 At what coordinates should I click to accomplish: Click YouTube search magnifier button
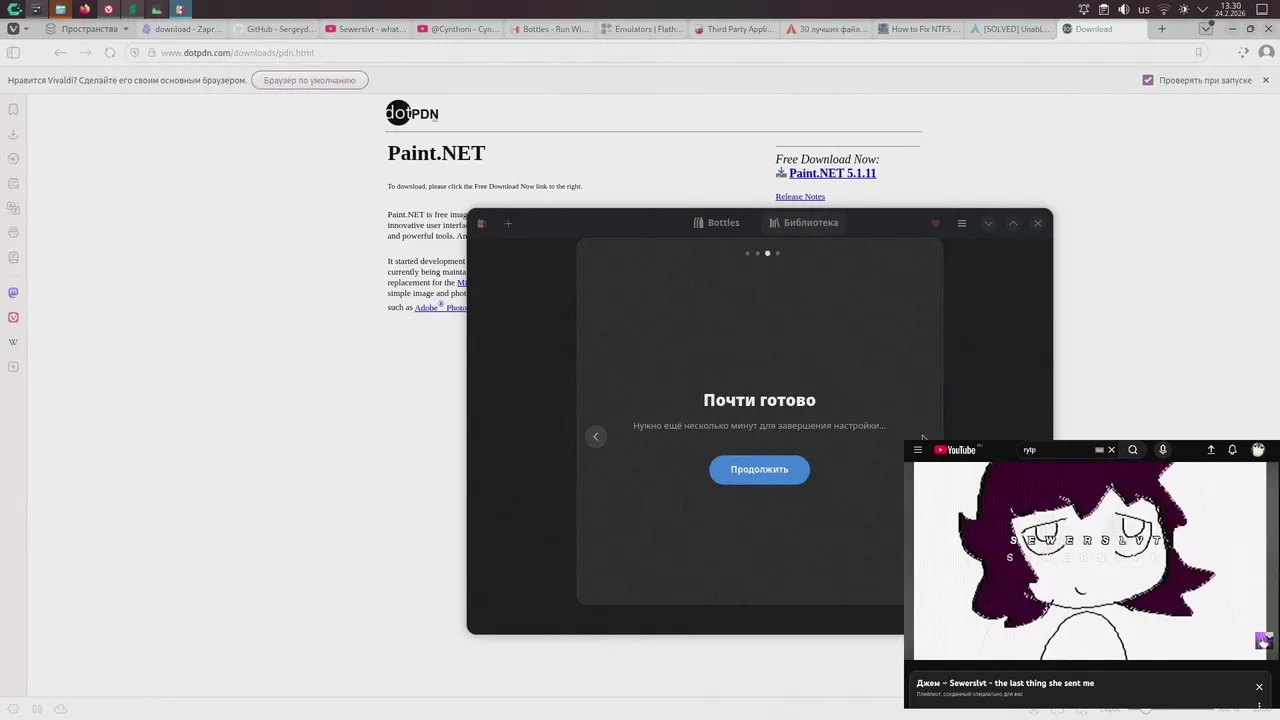1133,450
